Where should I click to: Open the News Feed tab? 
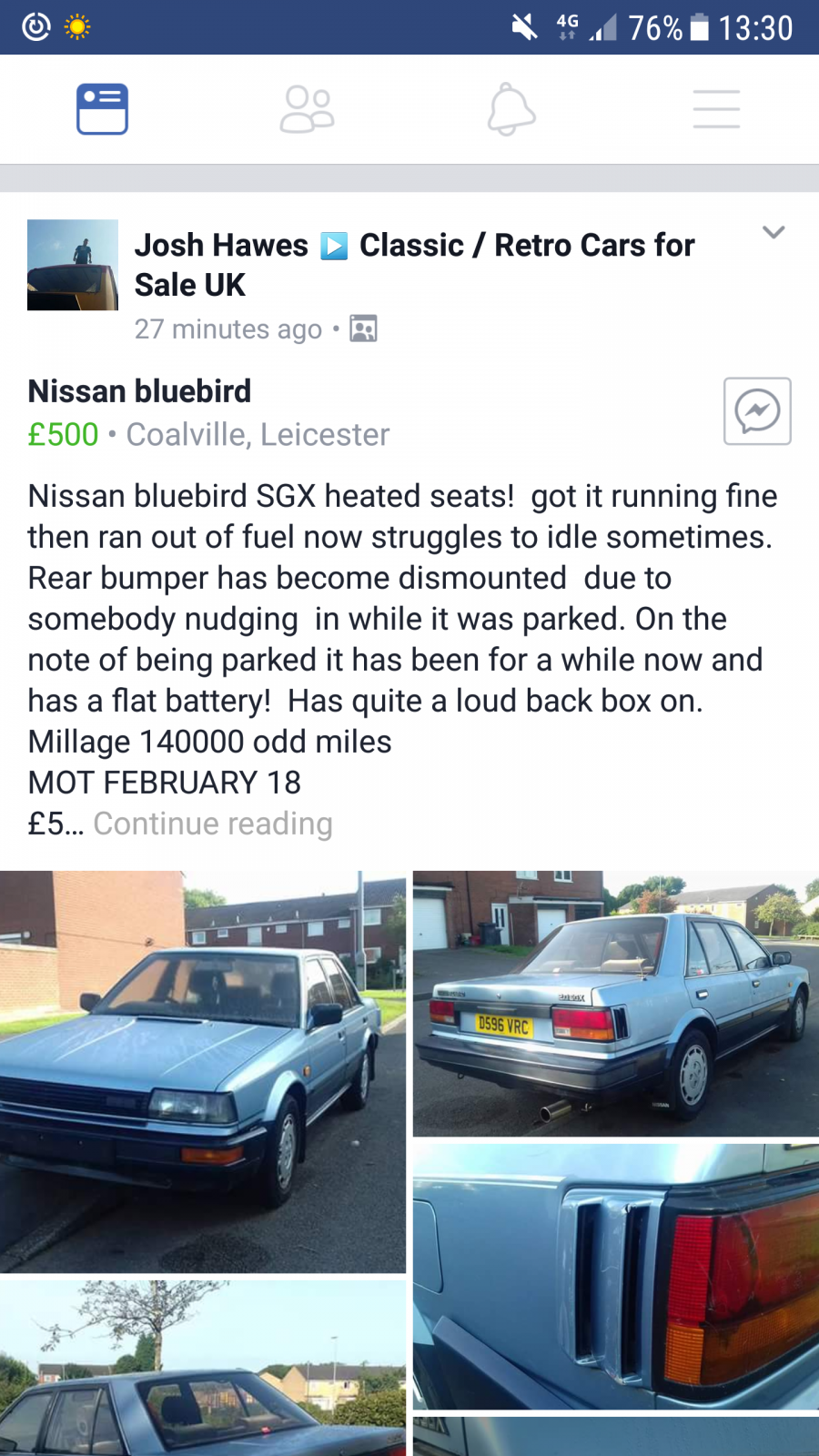tap(102, 109)
